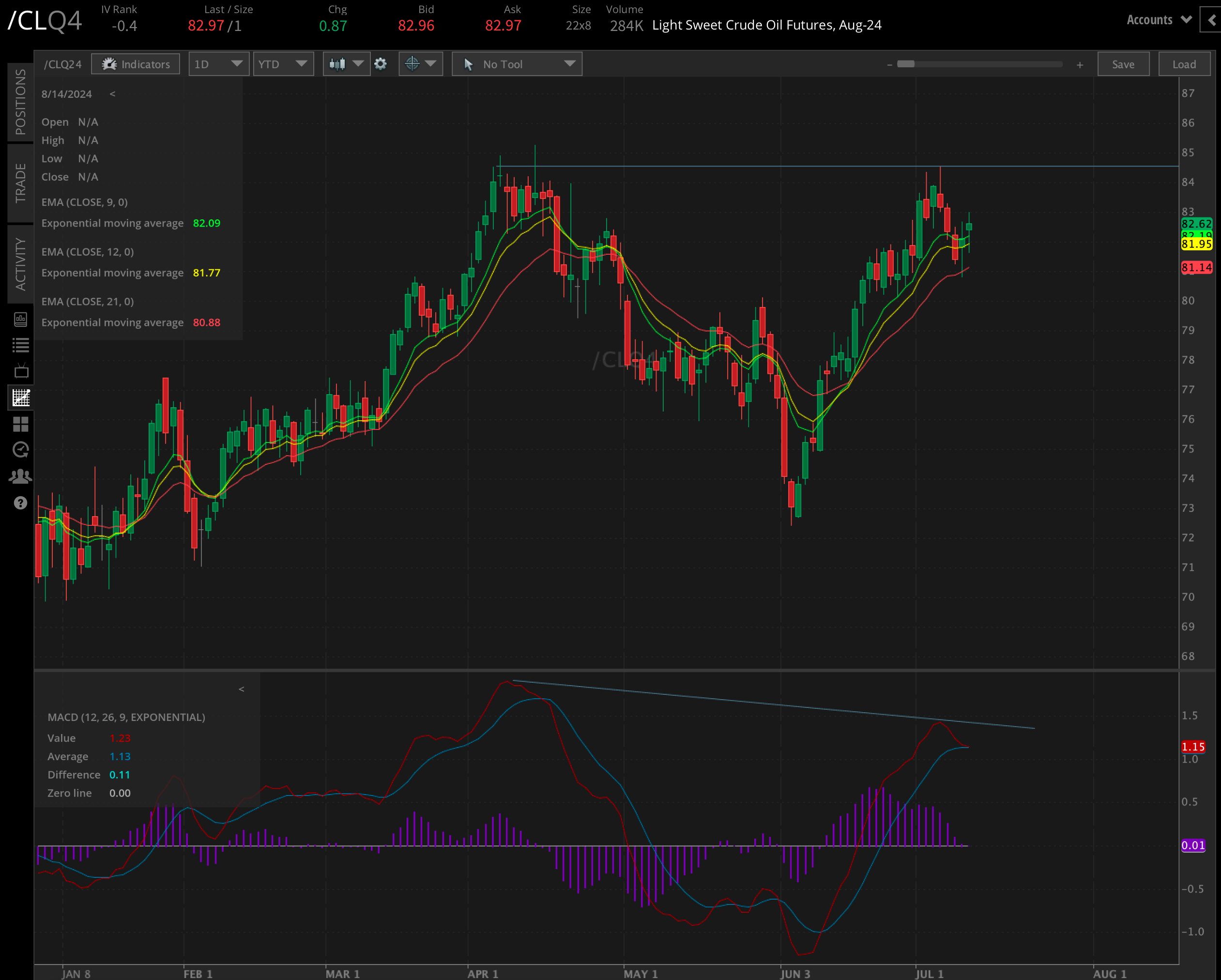Open the live media TV icon
Image resolution: width=1221 pixels, height=980 pixels.
pos(20,371)
